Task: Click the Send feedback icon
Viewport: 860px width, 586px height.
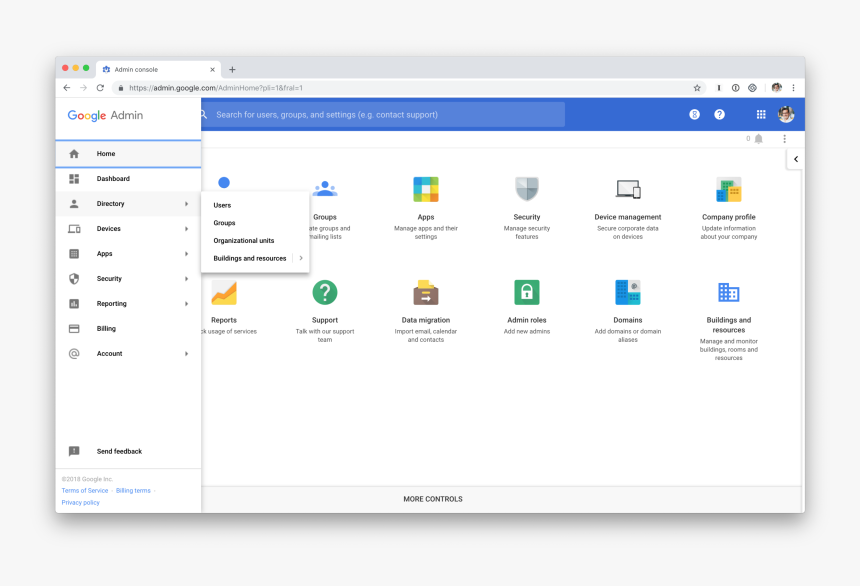Action: tap(74, 451)
